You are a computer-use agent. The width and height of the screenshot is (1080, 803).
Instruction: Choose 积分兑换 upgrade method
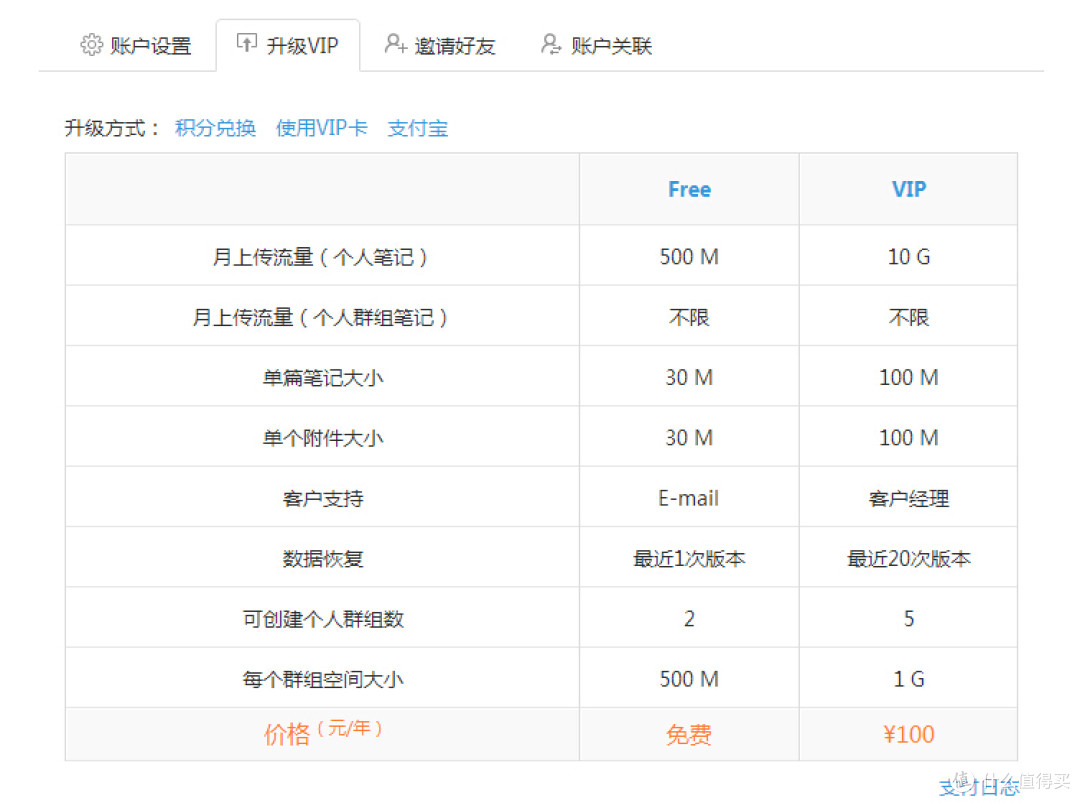click(215, 128)
